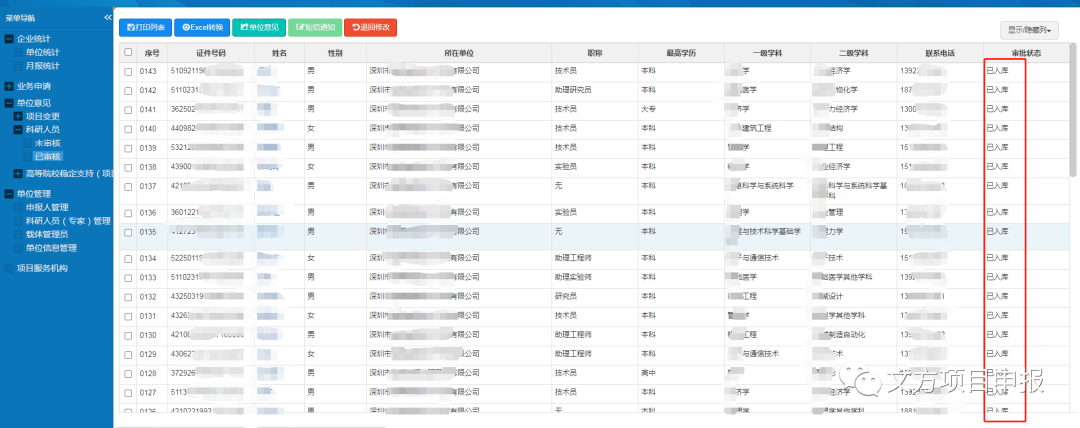Image resolution: width=1080 pixels, height=428 pixels.
Task: Click the 职称 column header
Action: 594,53
